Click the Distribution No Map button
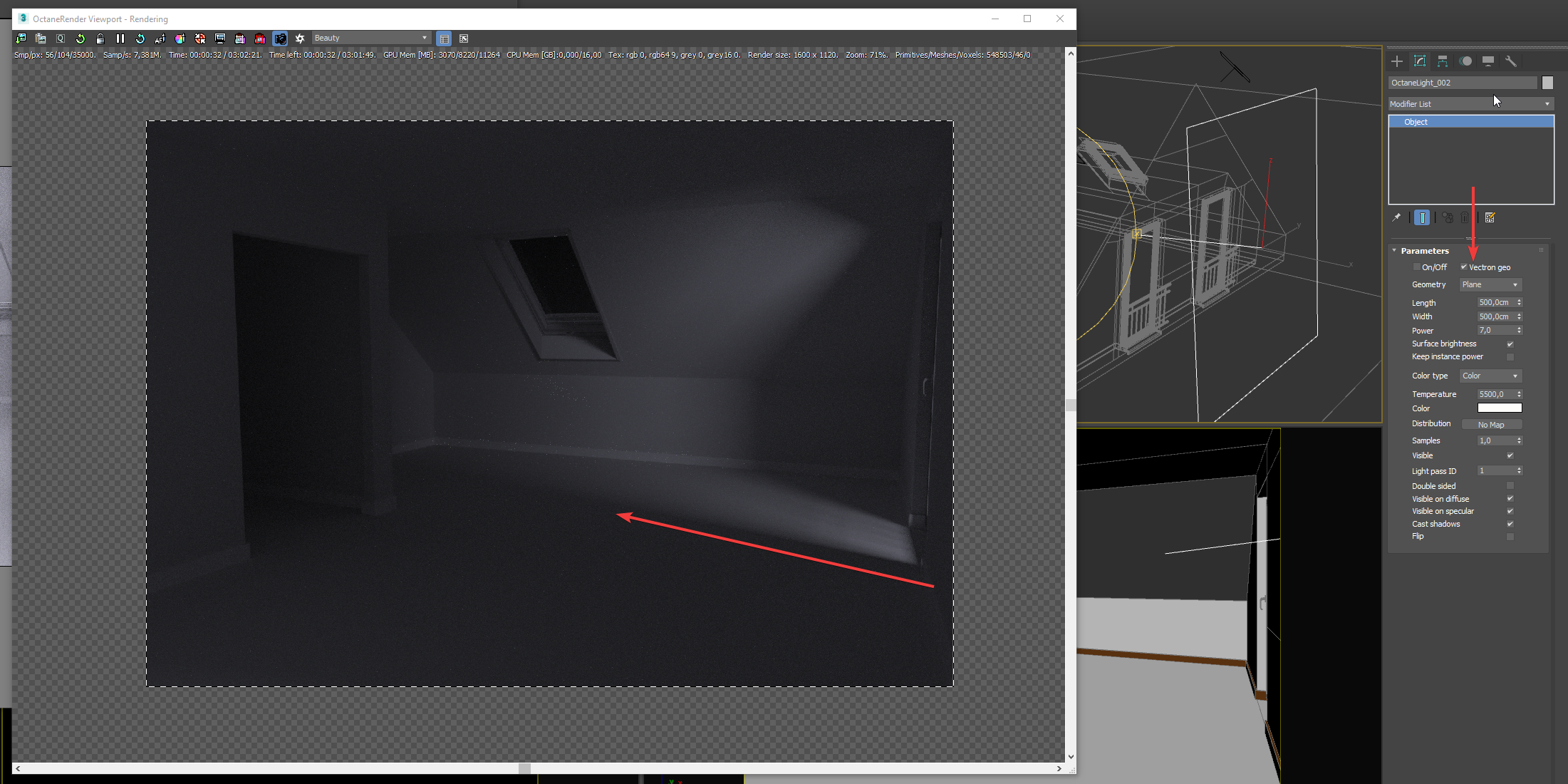The width and height of the screenshot is (1568, 784). (1491, 425)
